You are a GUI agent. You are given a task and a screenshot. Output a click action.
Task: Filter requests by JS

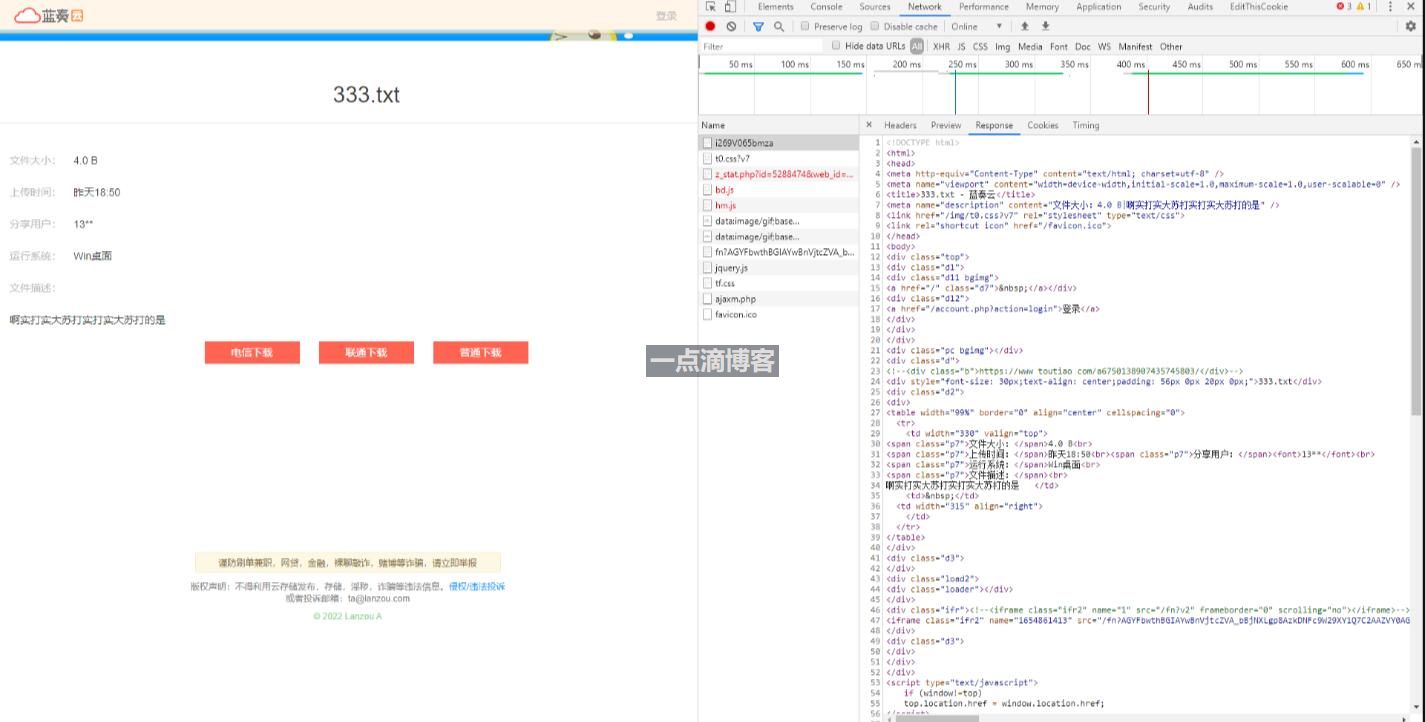coord(961,46)
